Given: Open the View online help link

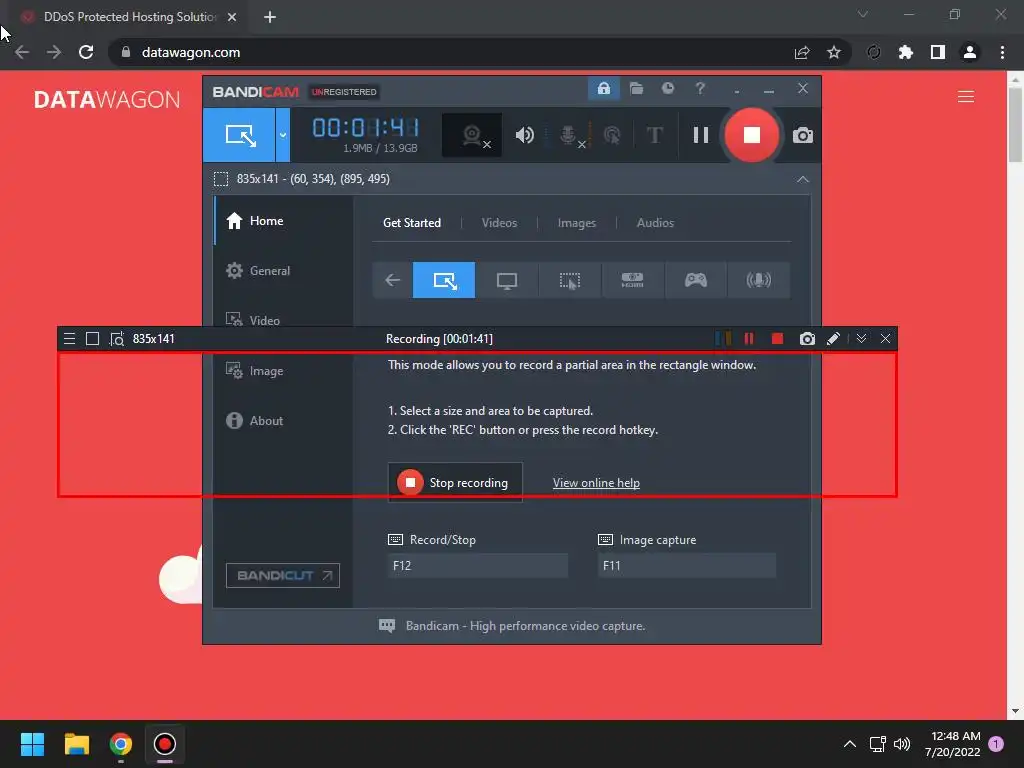Looking at the screenshot, I should coord(596,483).
